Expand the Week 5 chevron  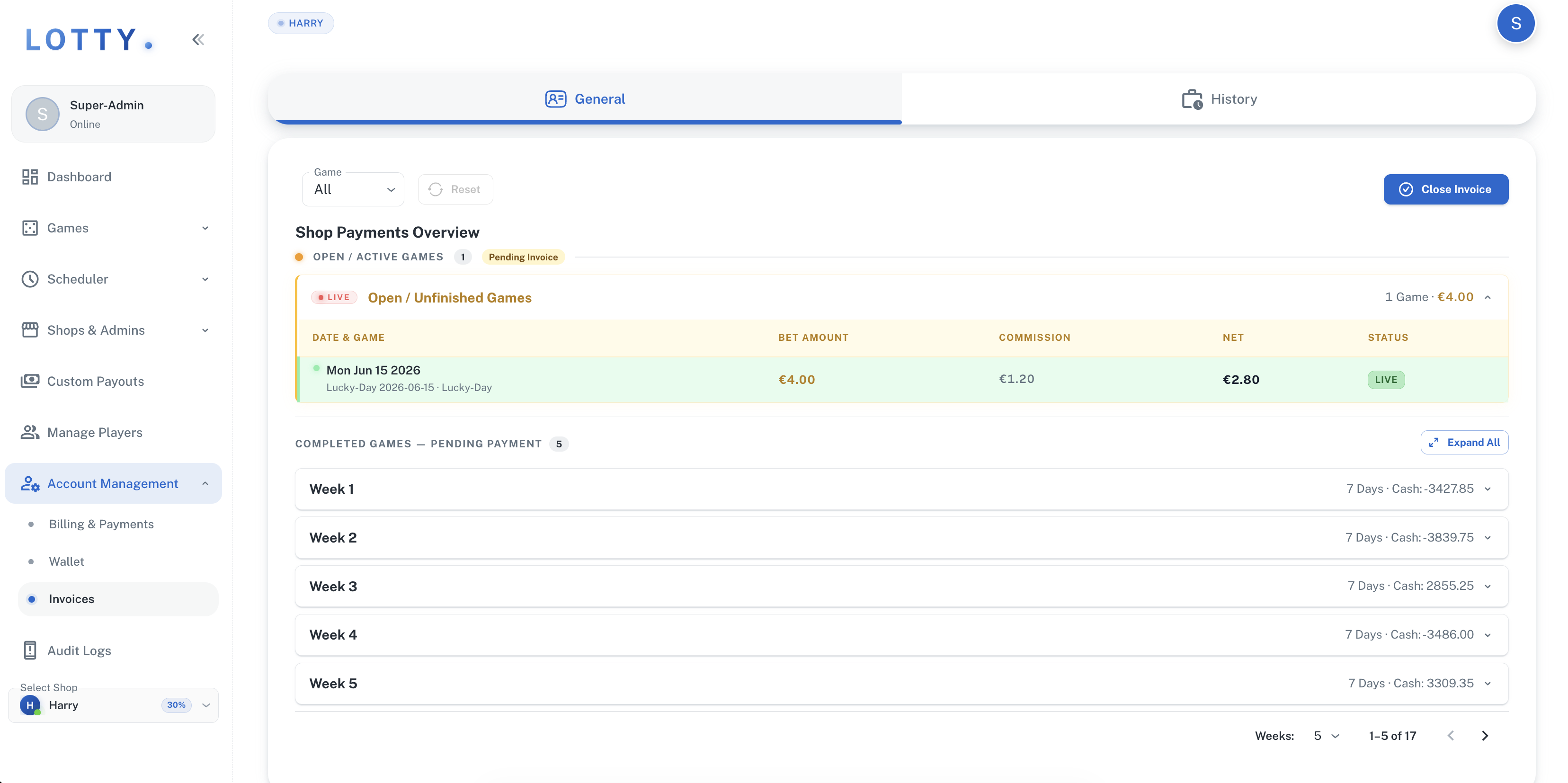(1488, 684)
